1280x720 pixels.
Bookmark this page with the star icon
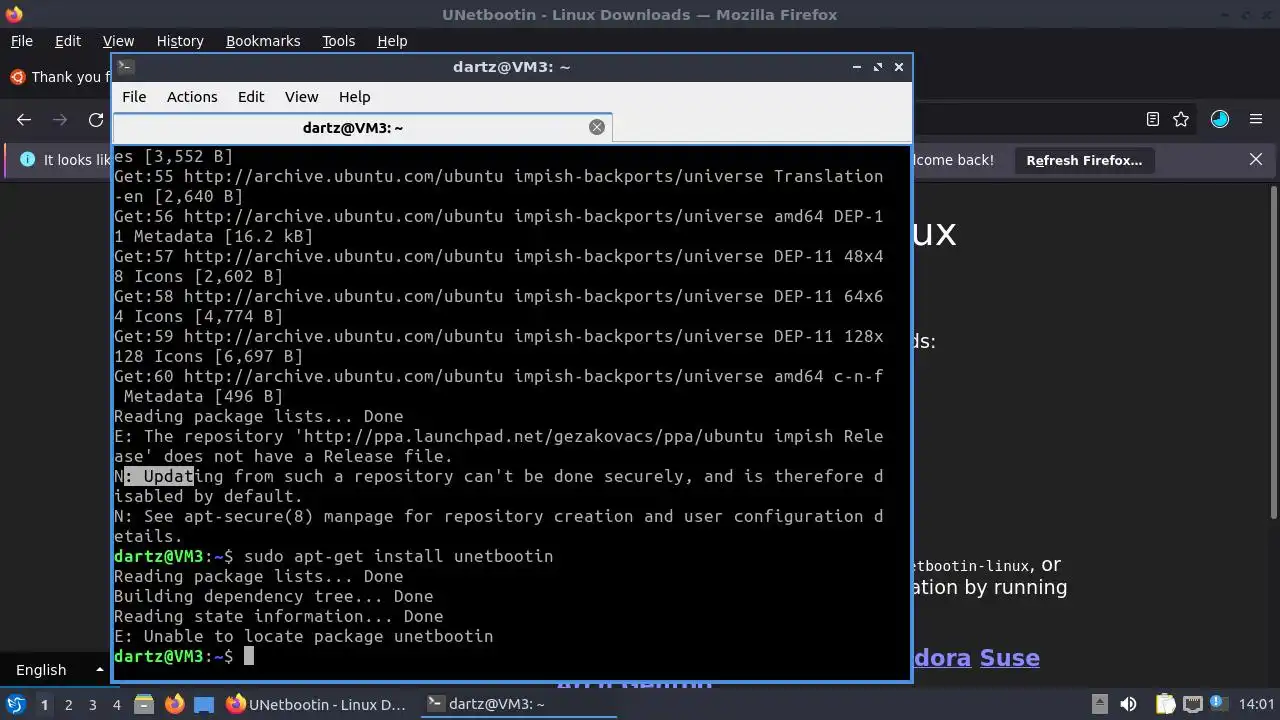(1181, 119)
